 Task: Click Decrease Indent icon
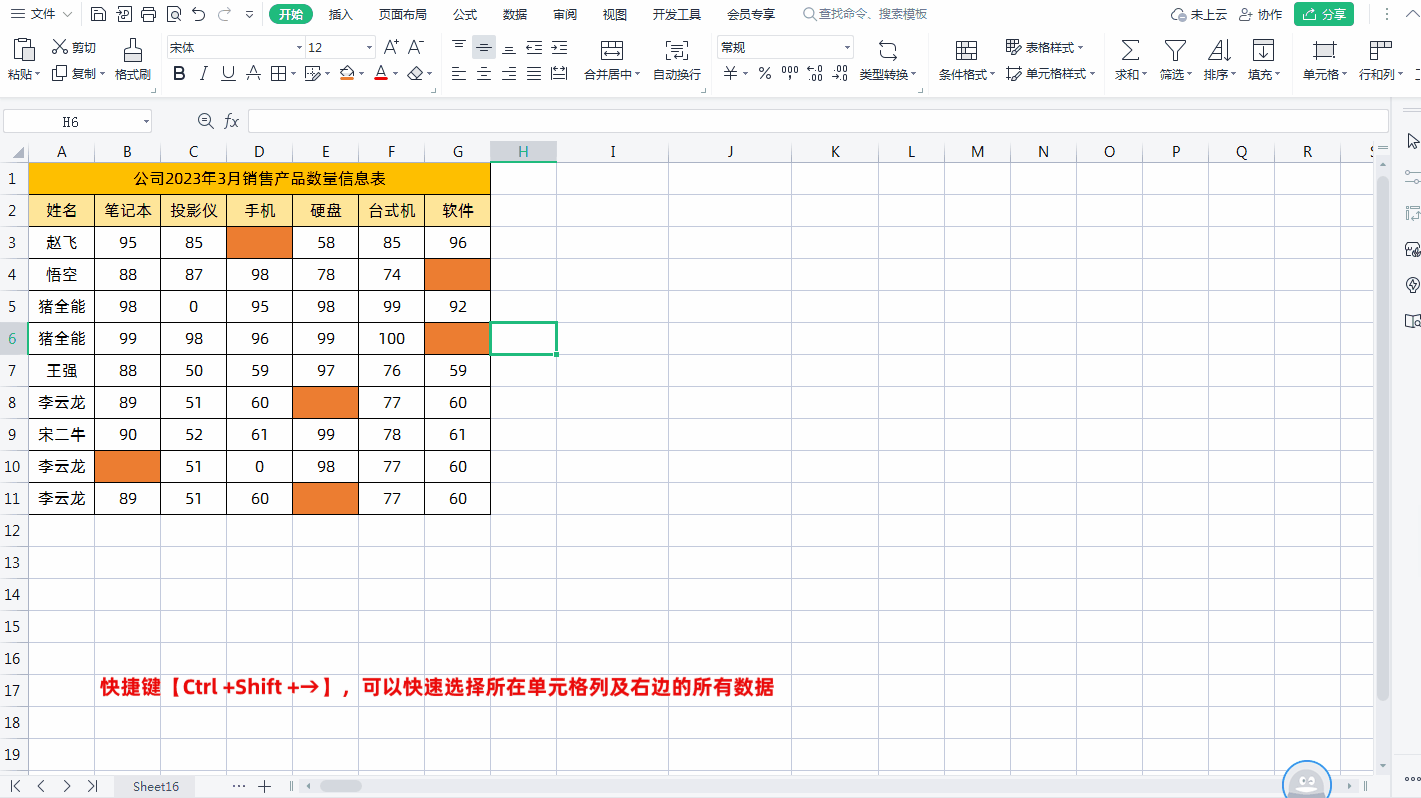pos(534,47)
